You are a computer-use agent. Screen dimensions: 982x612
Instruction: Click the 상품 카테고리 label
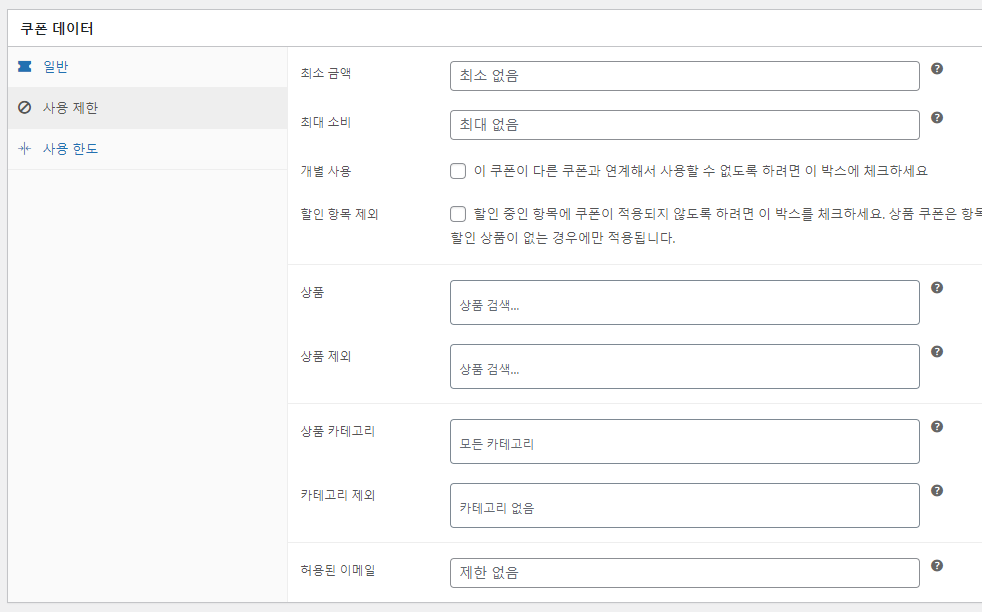point(338,431)
